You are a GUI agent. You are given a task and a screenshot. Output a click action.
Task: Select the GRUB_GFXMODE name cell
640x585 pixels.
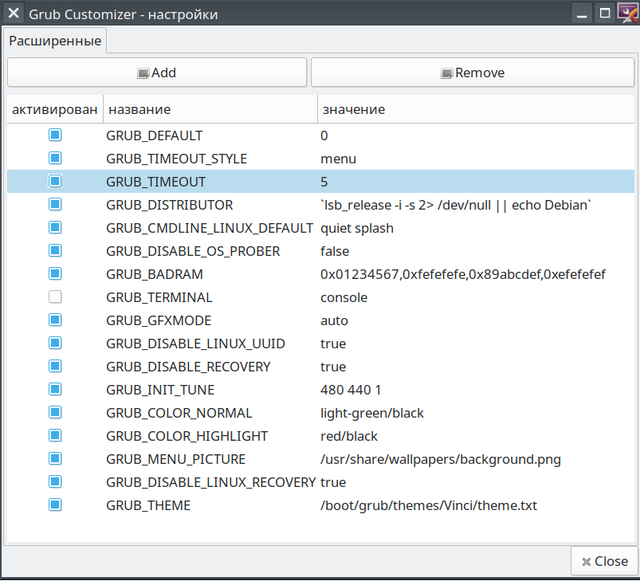tap(159, 320)
